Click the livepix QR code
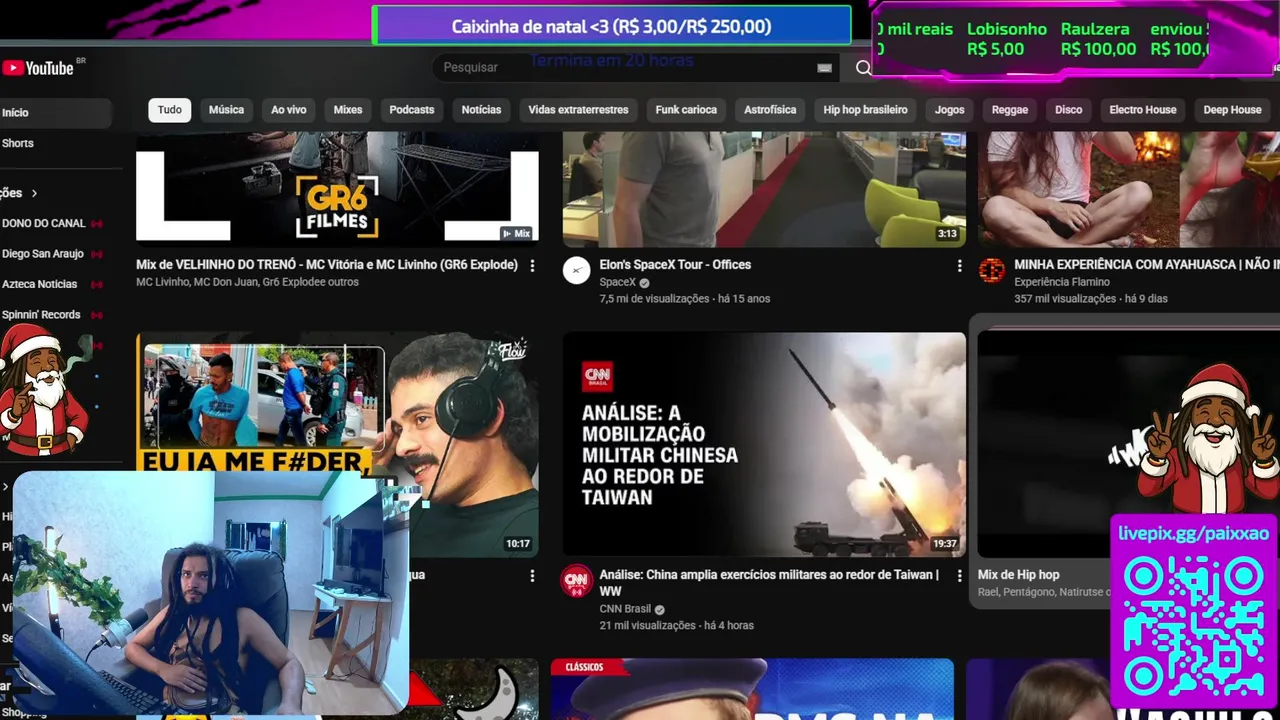The image size is (1280, 720). click(x=1194, y=625)
